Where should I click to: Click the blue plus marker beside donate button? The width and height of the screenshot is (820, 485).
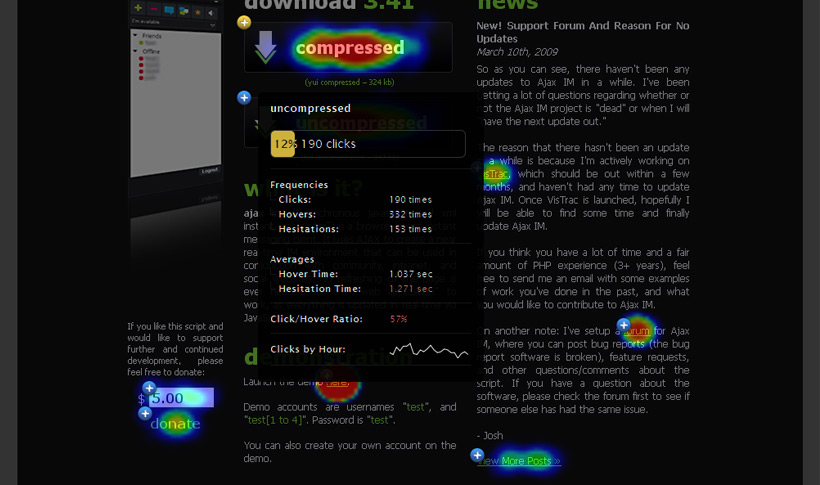[x=145, y=413]
